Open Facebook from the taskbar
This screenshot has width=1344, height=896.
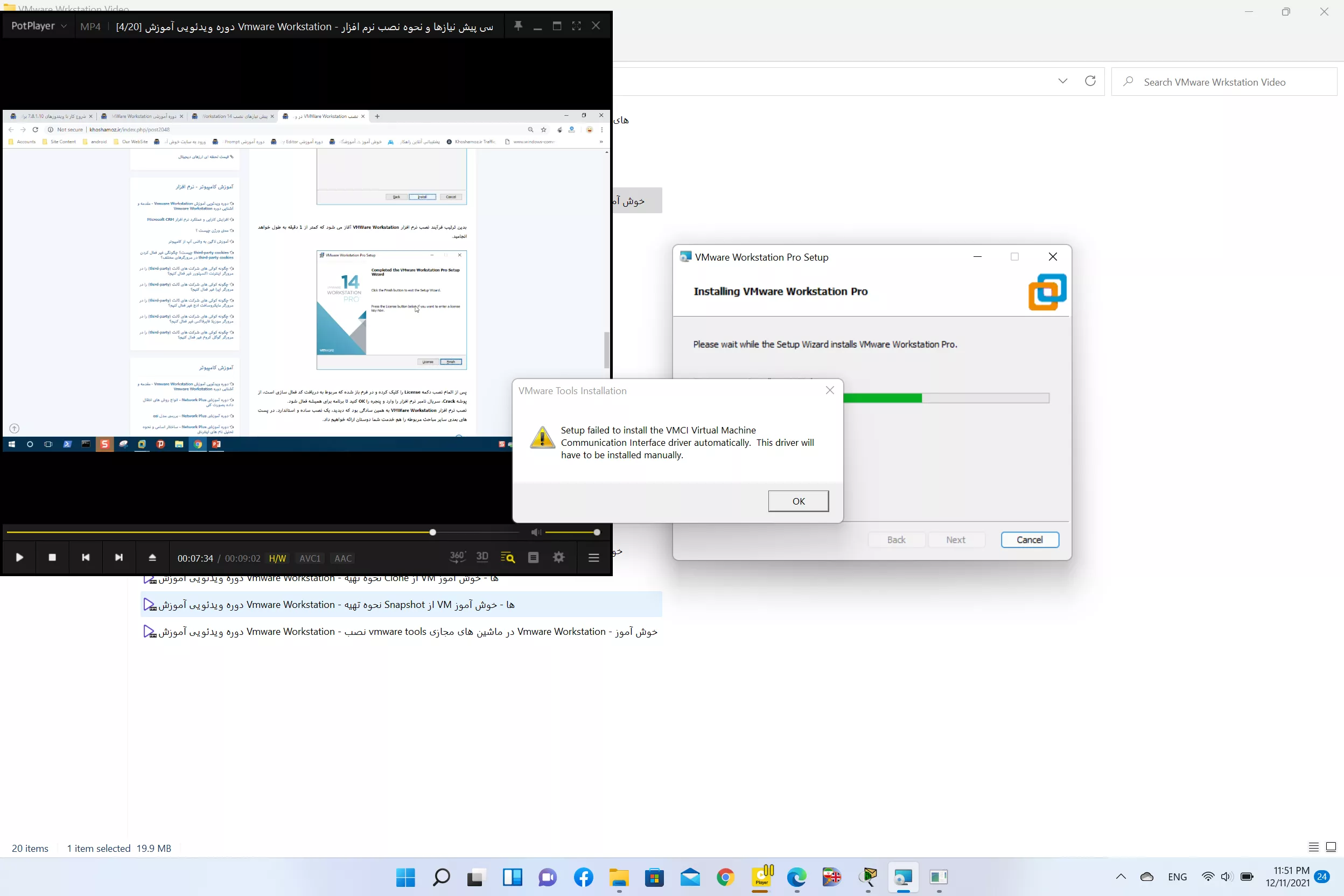tap(584, 877)
